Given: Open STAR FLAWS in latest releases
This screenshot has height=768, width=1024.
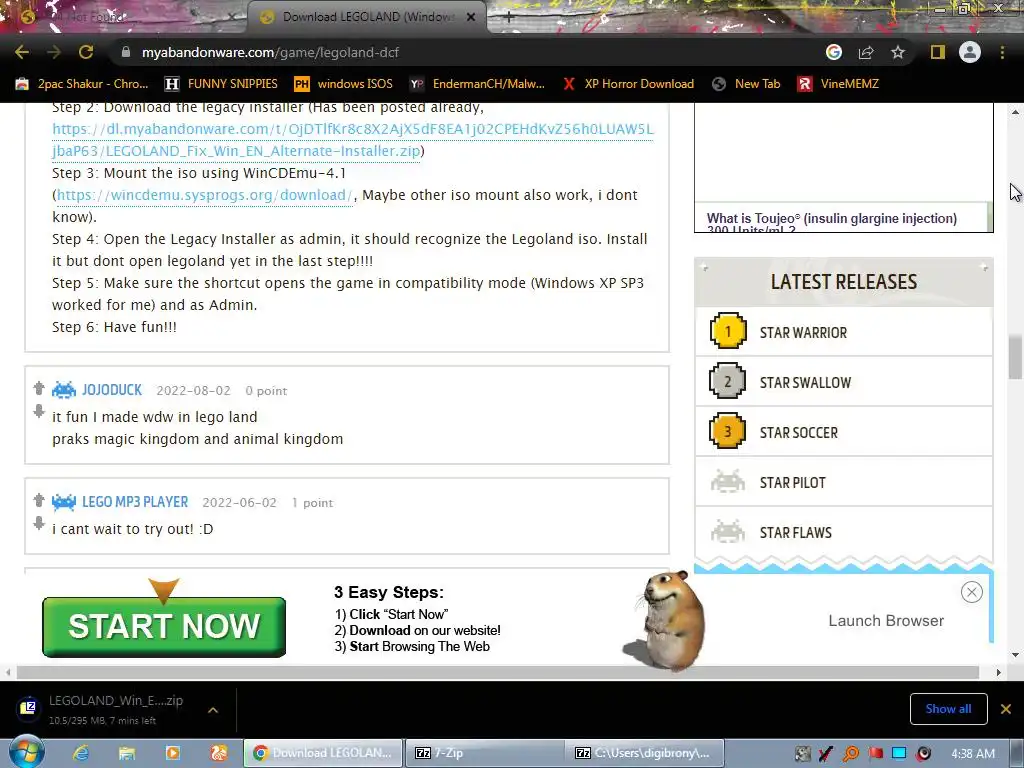Looking at the screenshot, I should click(x=844, y=532).
